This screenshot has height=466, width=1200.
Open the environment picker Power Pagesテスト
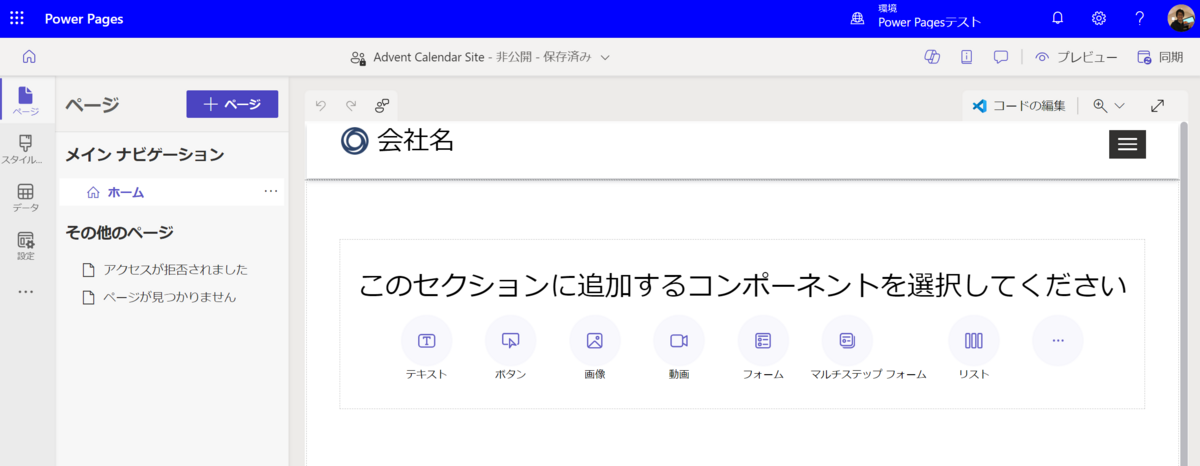(916, 18)
